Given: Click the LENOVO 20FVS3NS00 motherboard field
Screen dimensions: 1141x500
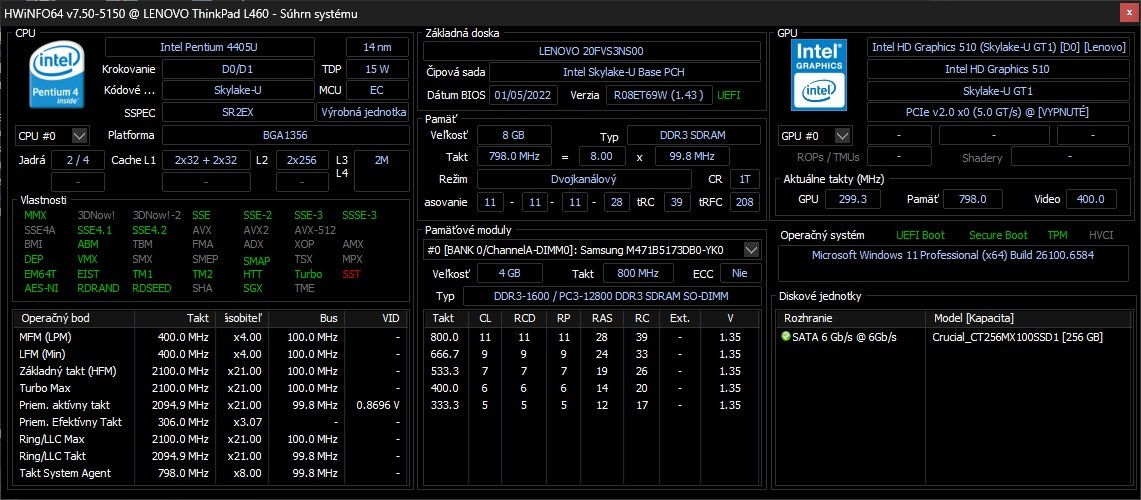Looking at the screenshot, I should coord(590,51).
